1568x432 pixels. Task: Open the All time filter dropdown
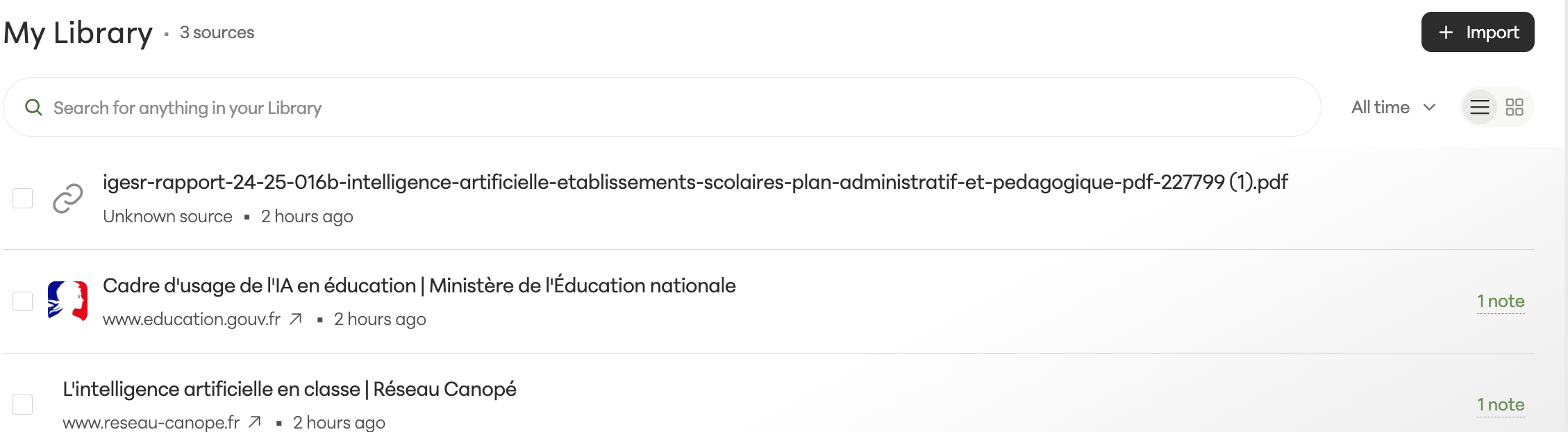pyautogui.click(x=1381, y=107)
